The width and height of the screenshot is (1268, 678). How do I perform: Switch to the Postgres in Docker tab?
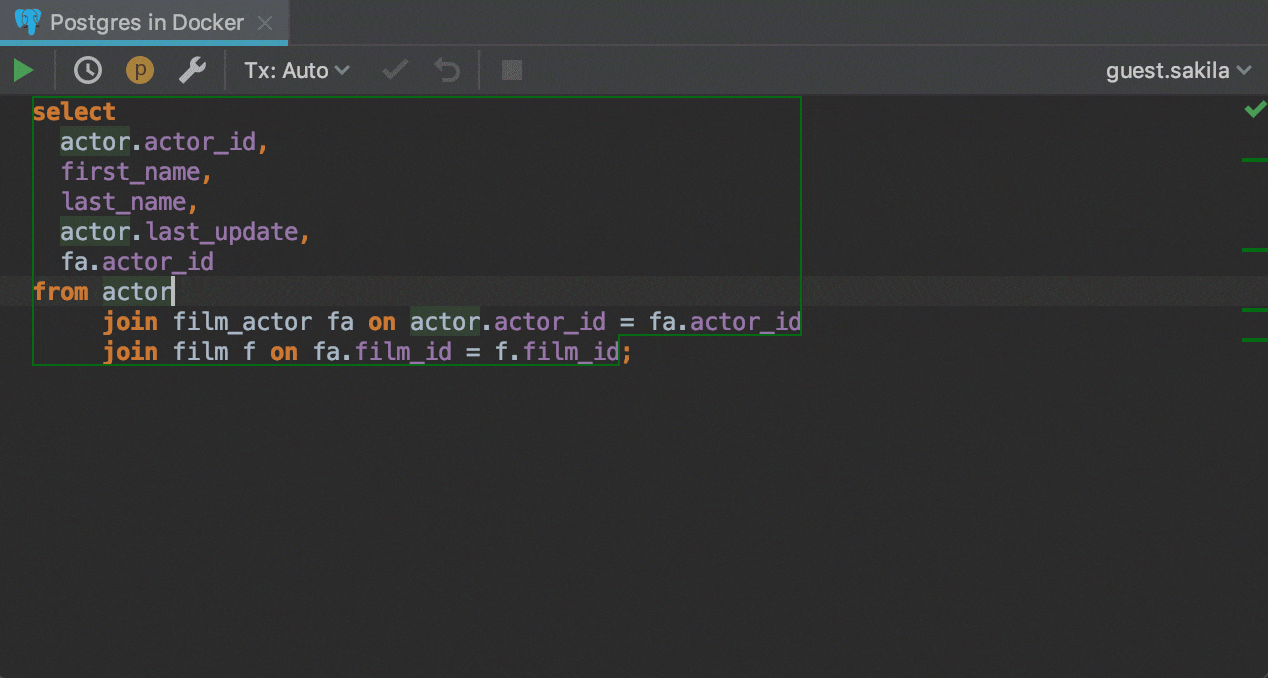[x=146, y=22]
